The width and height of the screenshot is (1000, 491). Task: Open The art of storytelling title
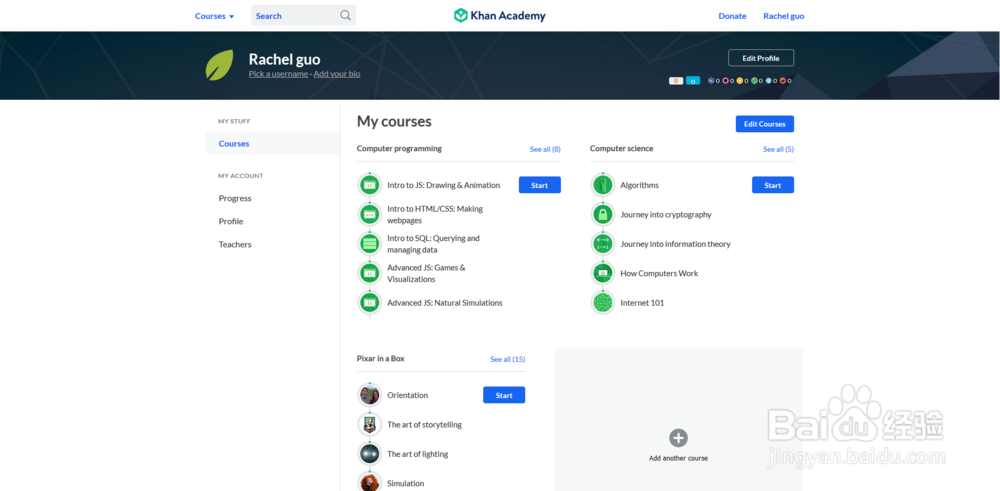[425, 424]
